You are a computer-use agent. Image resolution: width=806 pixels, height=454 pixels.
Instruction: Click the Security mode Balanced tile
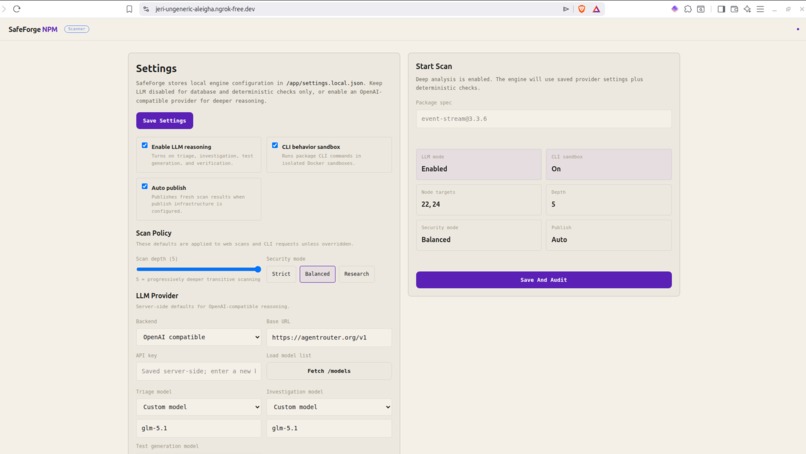click(x=479, y=235)
